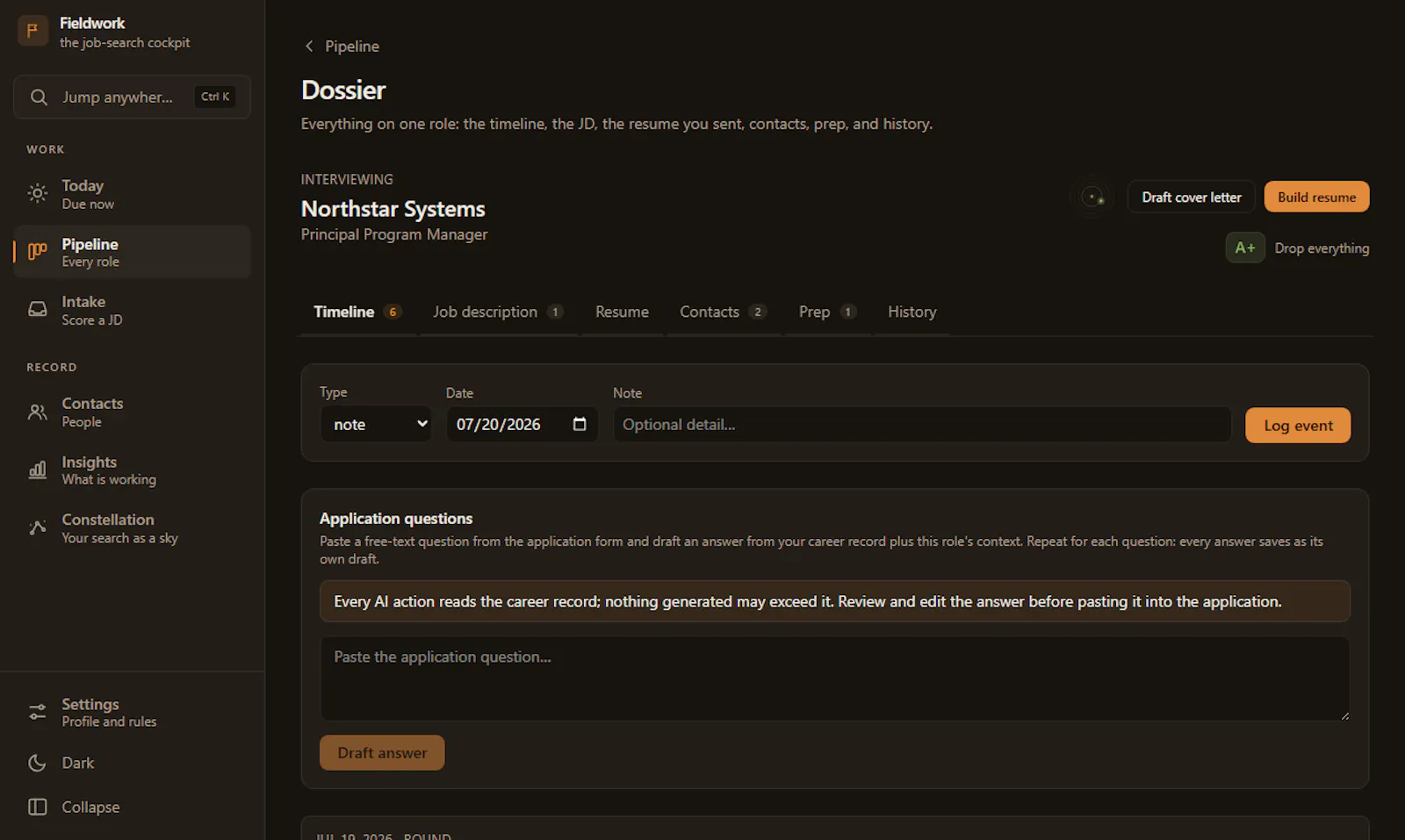Click the back chevron beside Pipeline
This screenshot has width=1405, height=840.
(x=309, y=46)
